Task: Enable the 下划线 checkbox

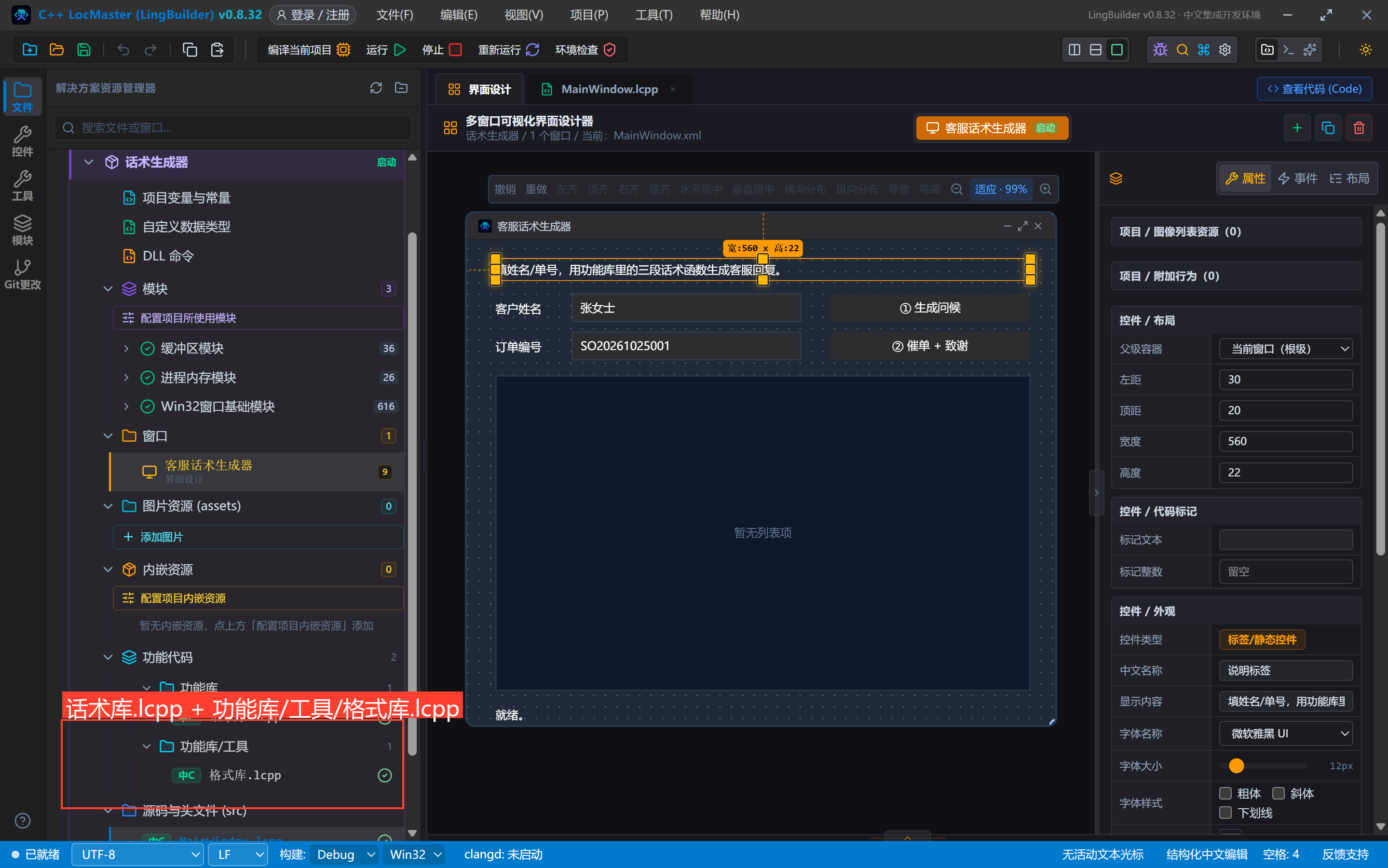Action: click(x=1225, y=813)
